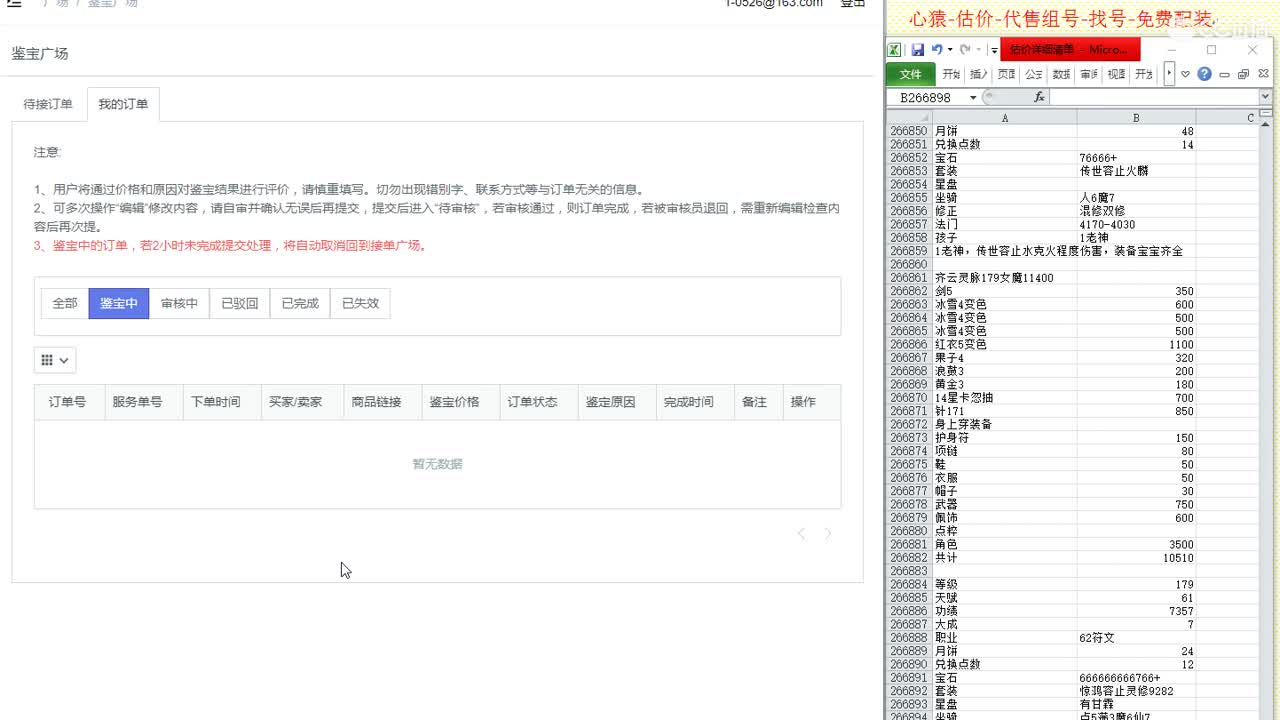Click the account email ending 0526@163.com
The height and width of the screenshot is (720, 1280).
tap(774, 3)
